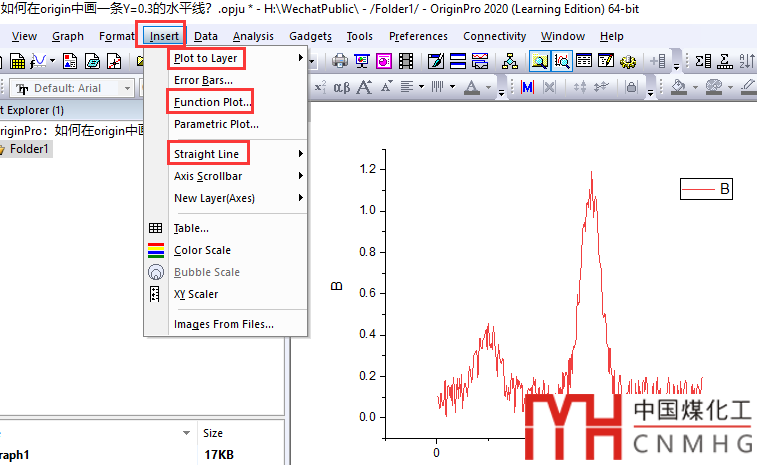
Task: Click the Print icon
Action: tap(340, 61)
